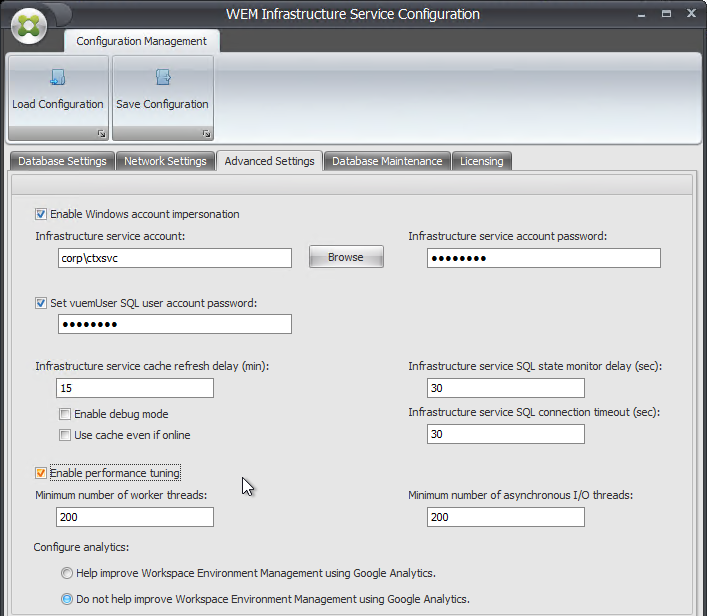
Task: Open the Licensing tab
Action: [x=482, y=161]
